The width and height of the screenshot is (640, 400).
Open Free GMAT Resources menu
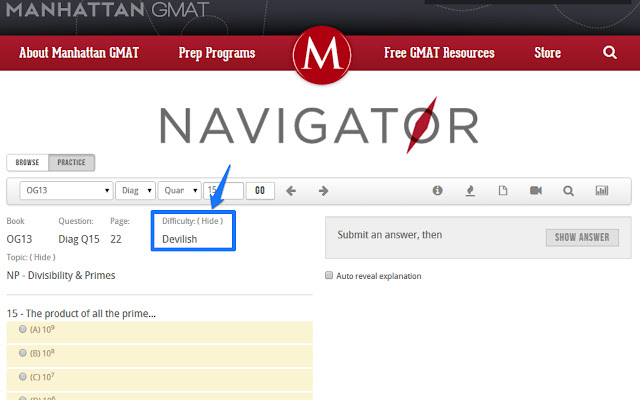(439, 53)
